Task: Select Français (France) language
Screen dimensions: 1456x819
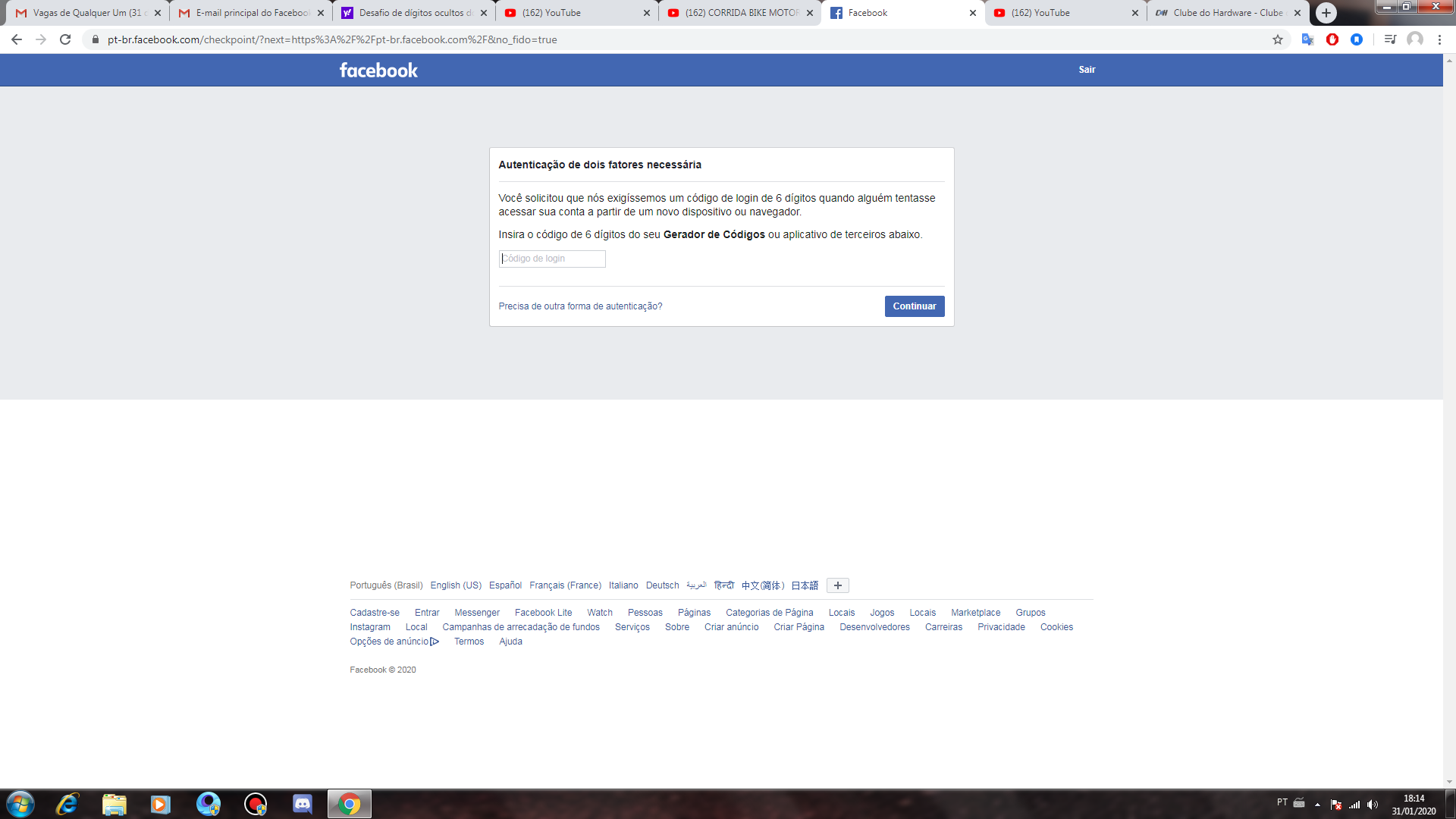Action: pos(565,585)
